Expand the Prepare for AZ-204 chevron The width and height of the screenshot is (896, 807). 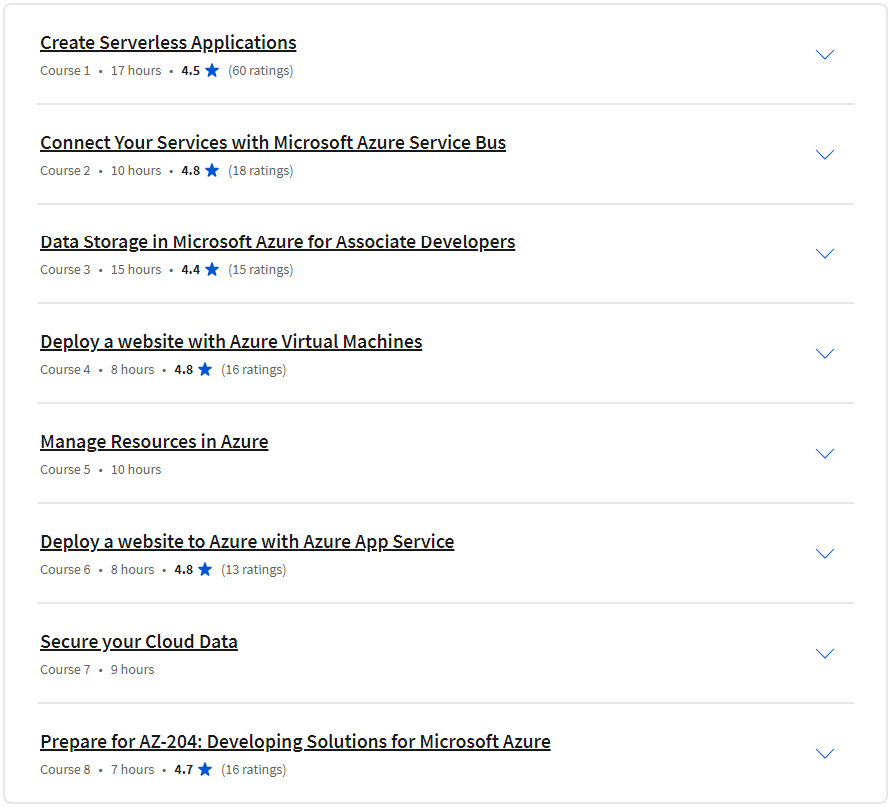[x=825, y=753]
